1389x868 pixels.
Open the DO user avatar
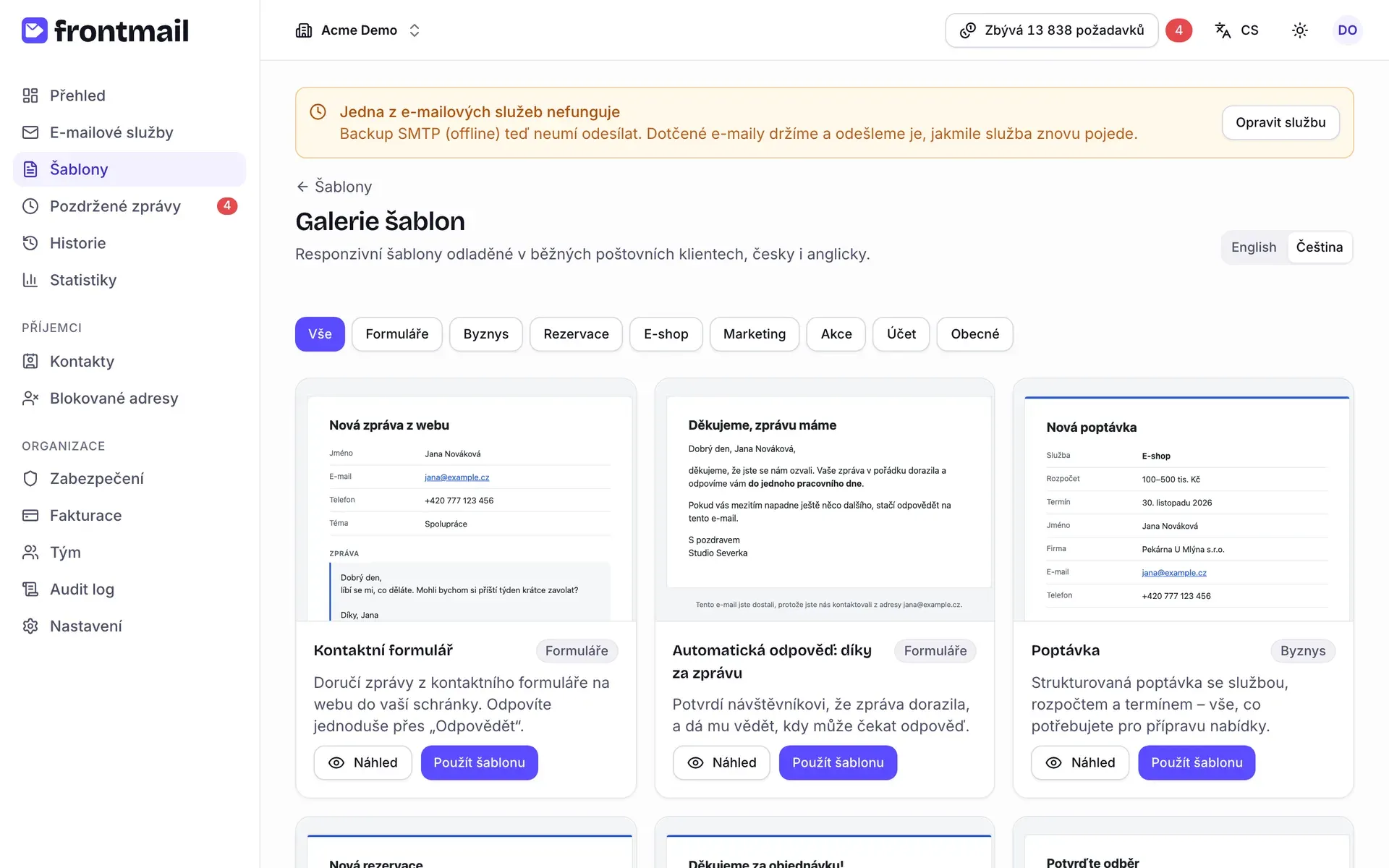[1347, 30]
